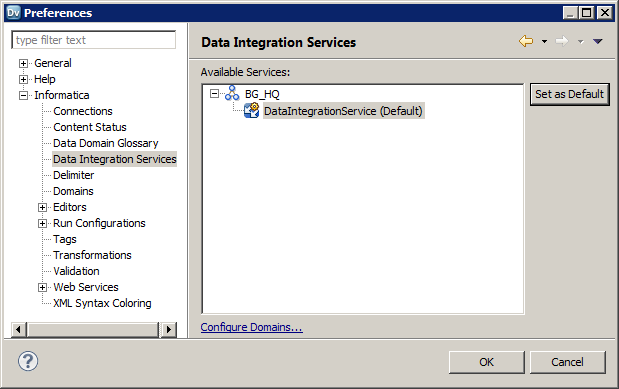Screen dimensions: 619x389
Task: Select Run Configurations tree label
Action: coord(99,223)
